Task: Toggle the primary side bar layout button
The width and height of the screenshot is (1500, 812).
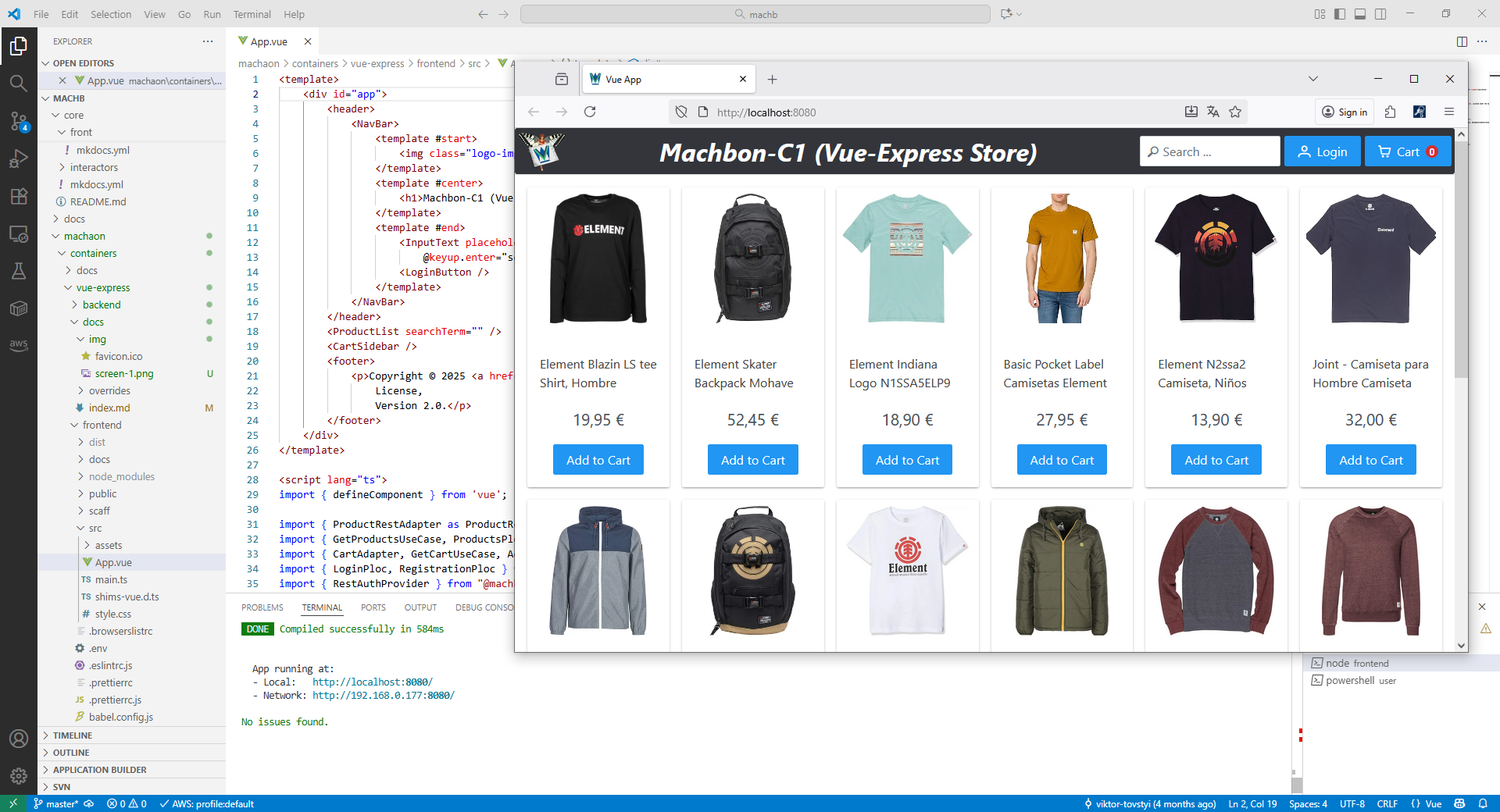Action: [x=1340, y=14]
